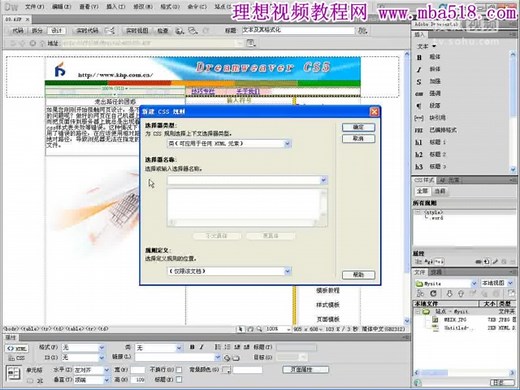Select the Paragraph (段落) insert icon
Viewport: 520px width, 390px height.
[x=419, y=106]
